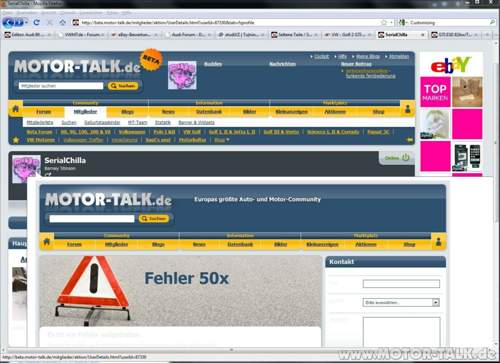Open Shop in top navbar
Screen dimensions: 500x363
tap(378, 112)
